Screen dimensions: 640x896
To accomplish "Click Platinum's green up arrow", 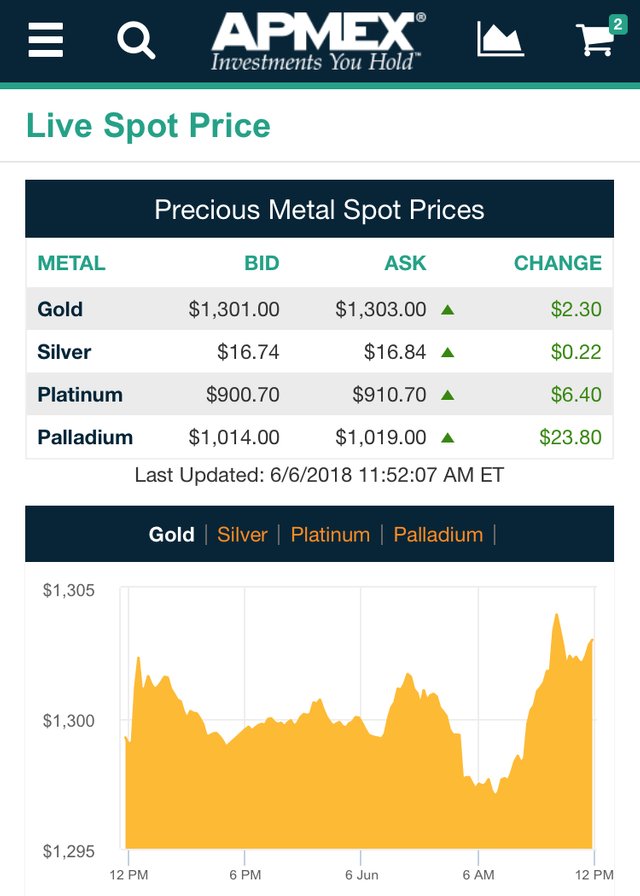I will tap(447, 395).
